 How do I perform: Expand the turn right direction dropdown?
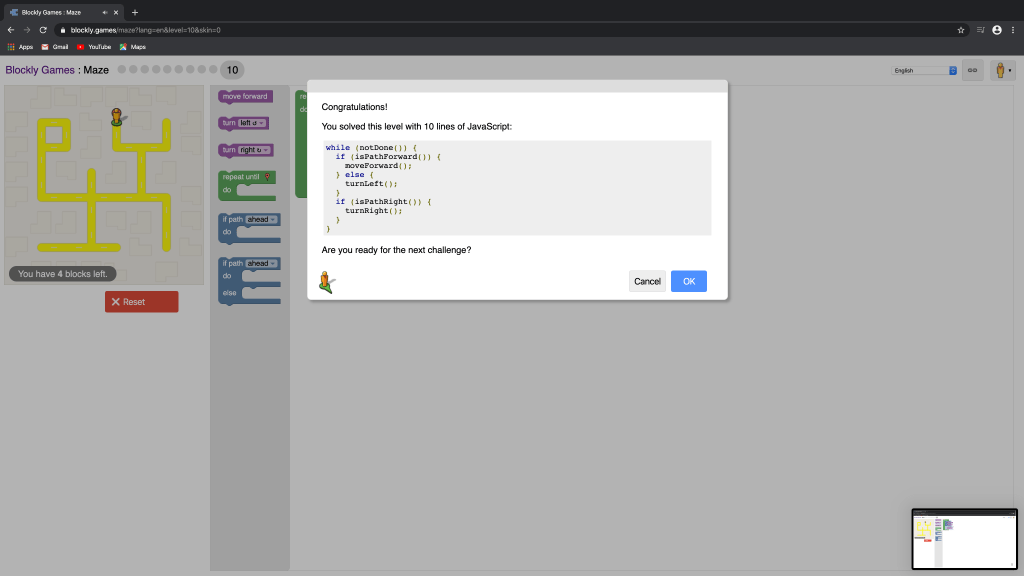[257, 150]
